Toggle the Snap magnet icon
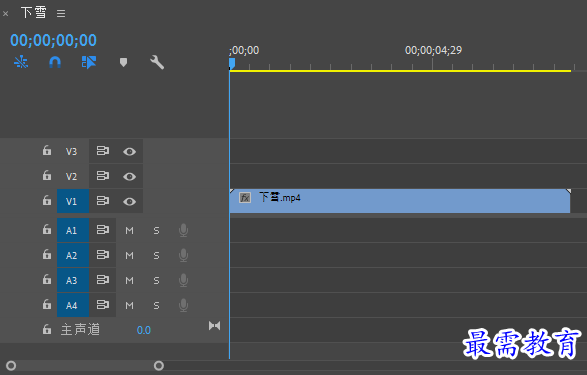Viewport: 587px width, 375px height. 55,62
